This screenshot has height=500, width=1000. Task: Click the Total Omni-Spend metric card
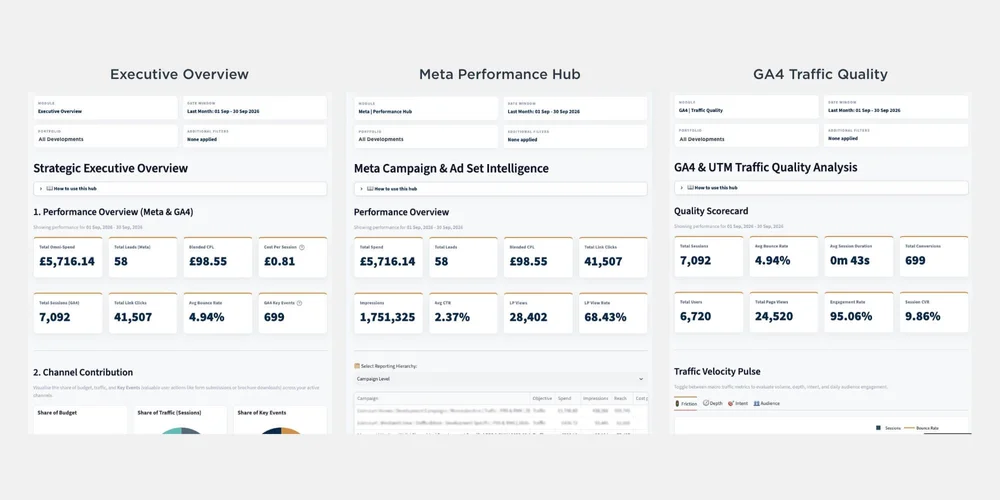[x=68, y=258]
